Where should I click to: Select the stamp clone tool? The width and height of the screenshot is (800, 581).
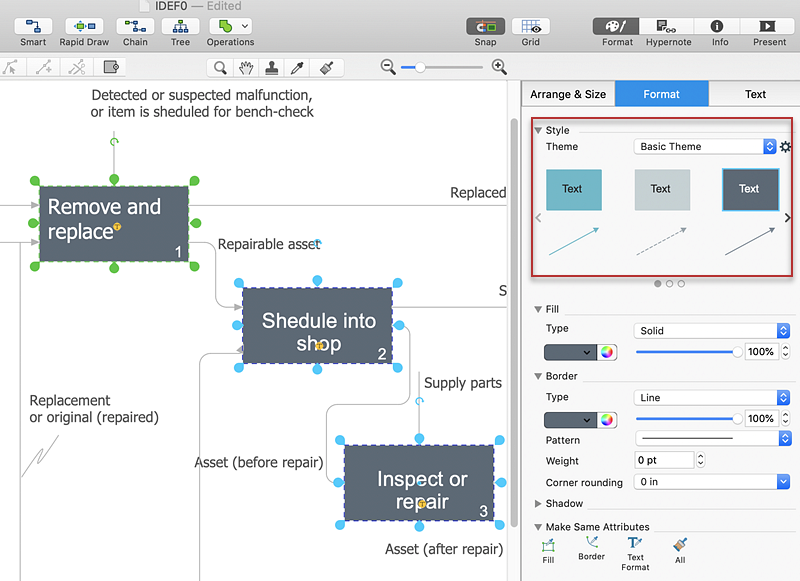click(x=272, y=67)
